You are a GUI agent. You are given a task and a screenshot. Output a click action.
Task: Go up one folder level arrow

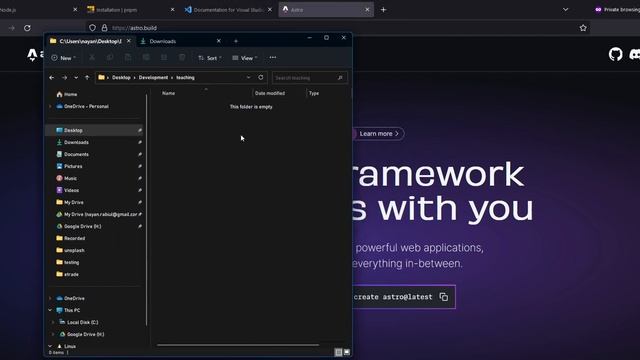click(87, 78)
